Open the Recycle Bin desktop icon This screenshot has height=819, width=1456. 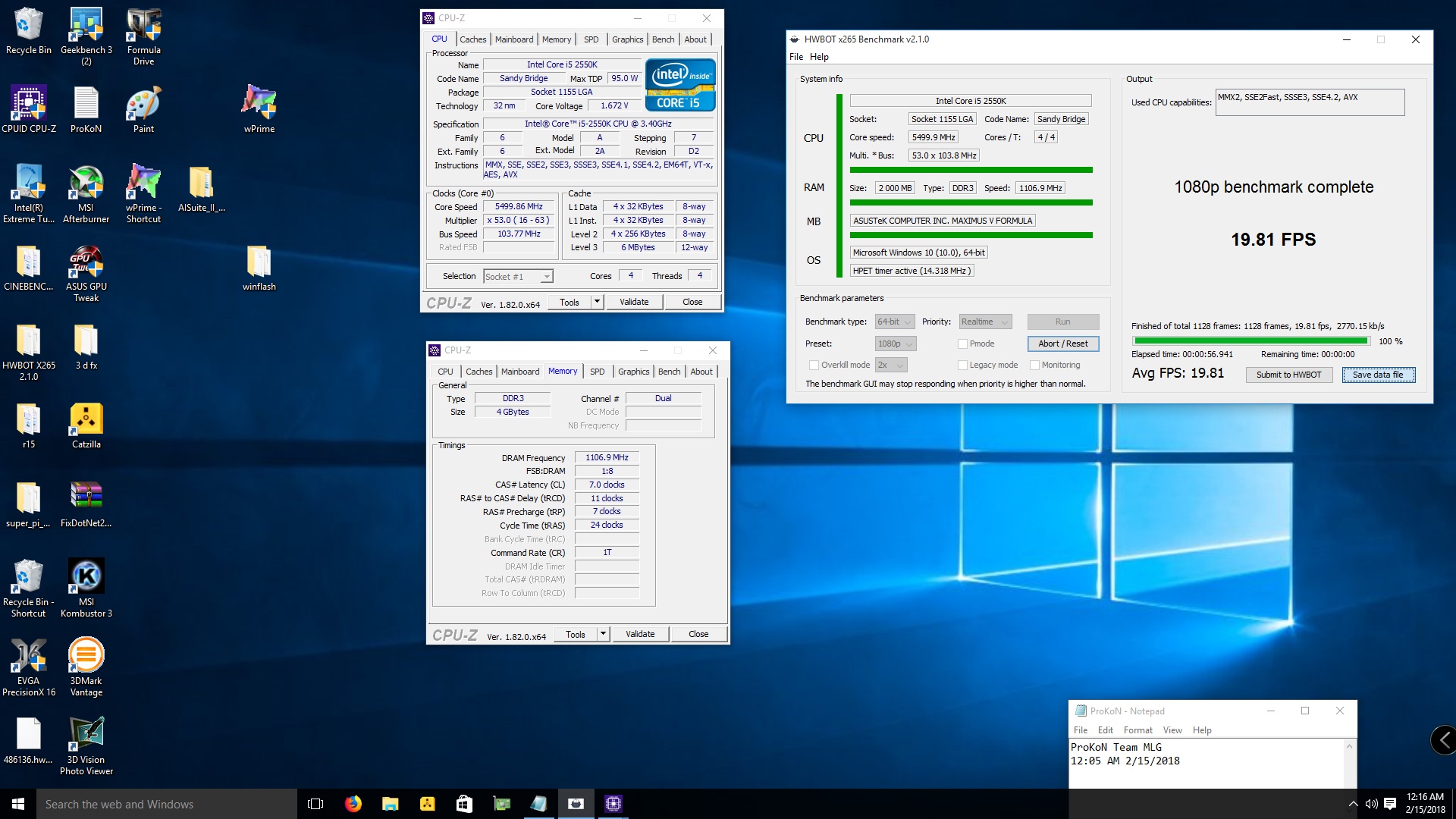[28, 32]
